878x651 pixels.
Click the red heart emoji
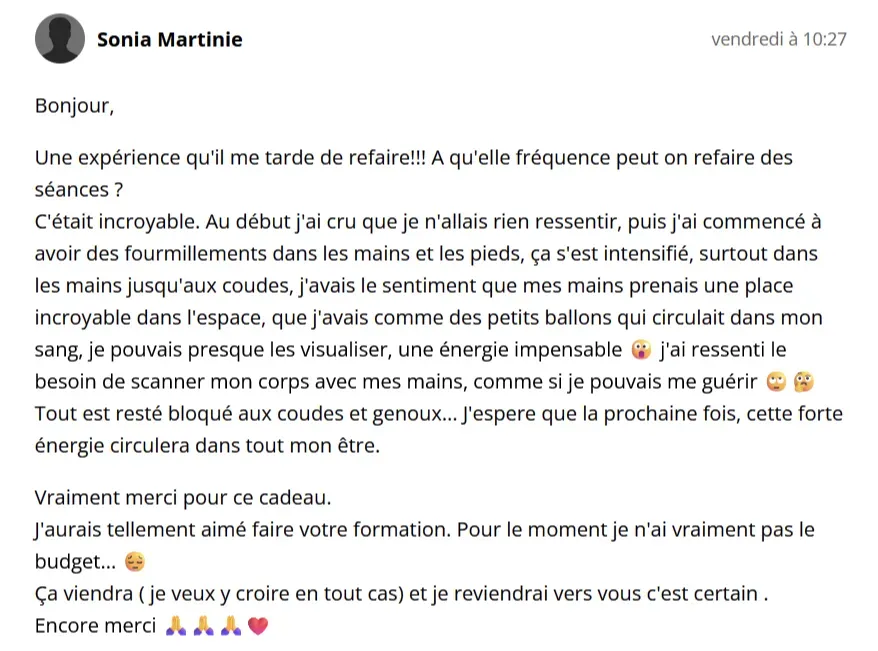(258, 625)
